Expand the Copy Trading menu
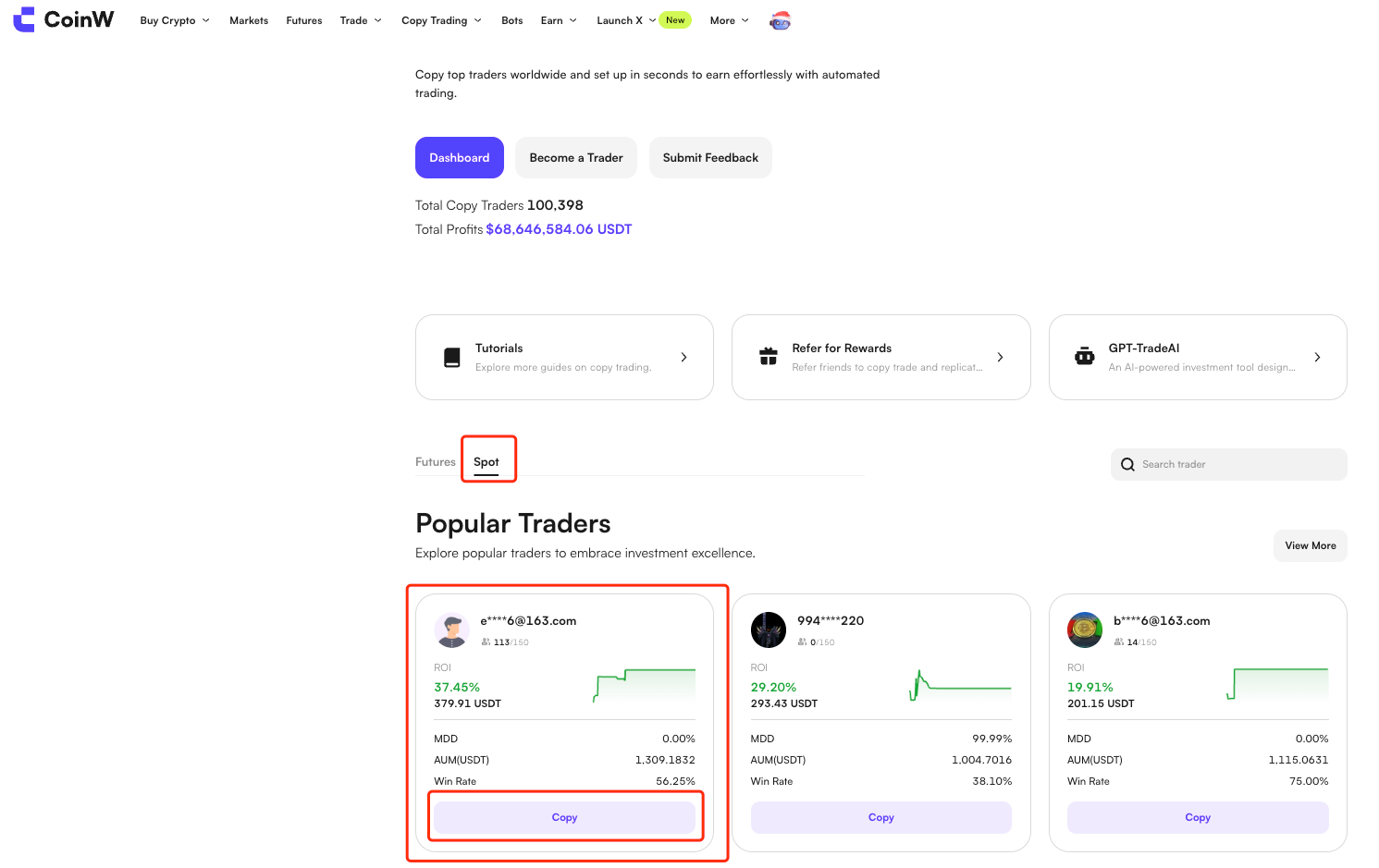Viewport: 1379px width, 868px height. 441,20
